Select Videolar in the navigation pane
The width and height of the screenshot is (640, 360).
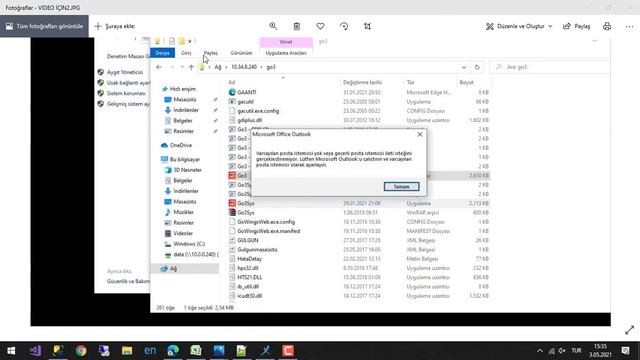(183, 233)
